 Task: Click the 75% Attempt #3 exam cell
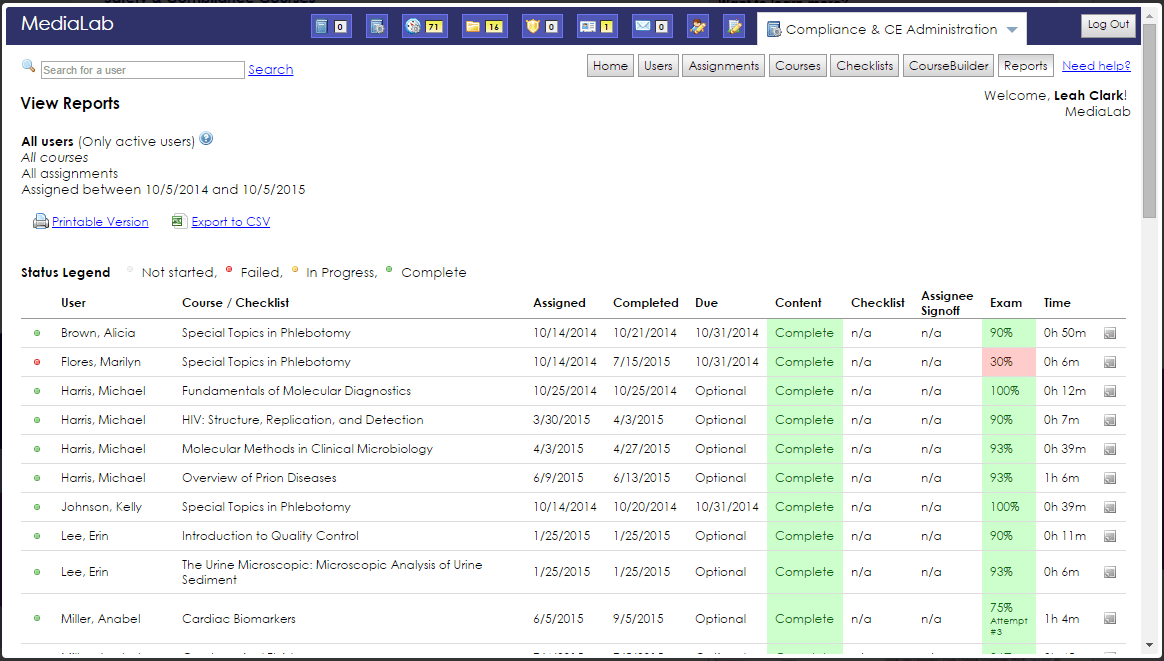pos(1009,619)
